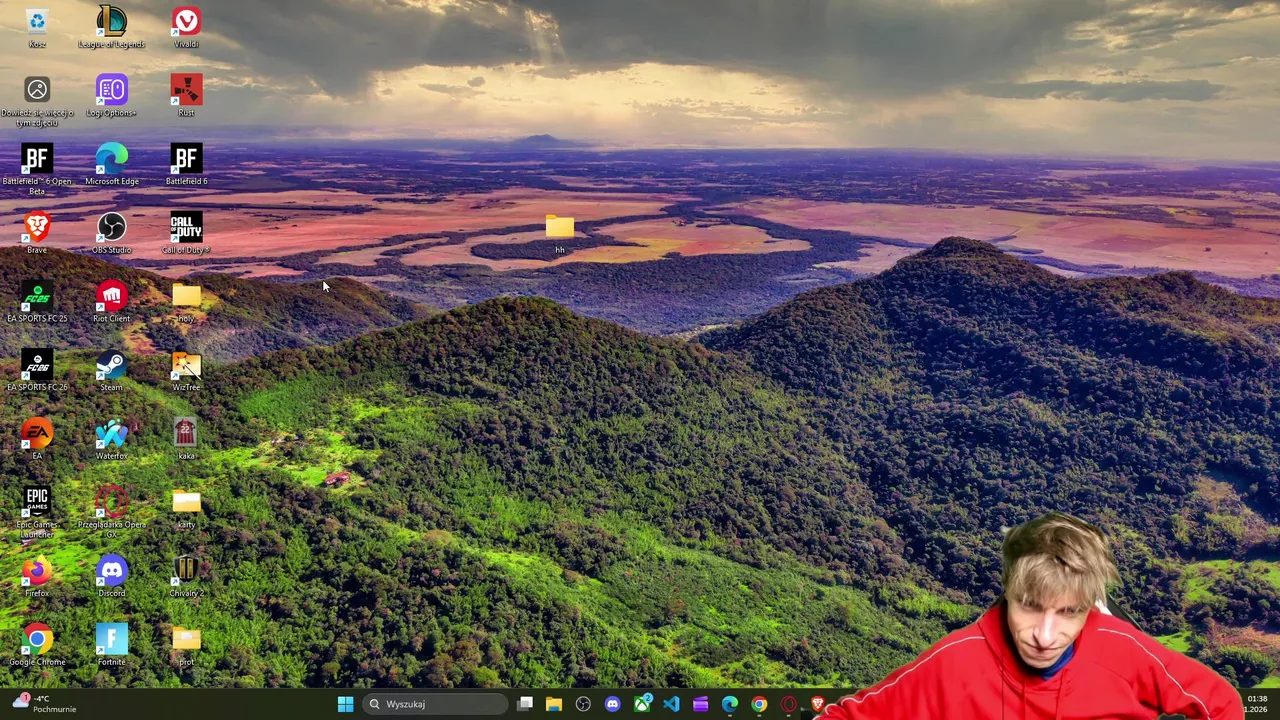The image size is (1280, 720).
Task: Open Google Chrome from the taskbar
Action: point(759,704)
